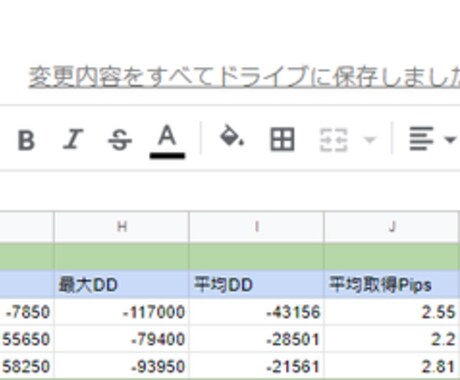Select the cell with 2.55

point(392,312)
